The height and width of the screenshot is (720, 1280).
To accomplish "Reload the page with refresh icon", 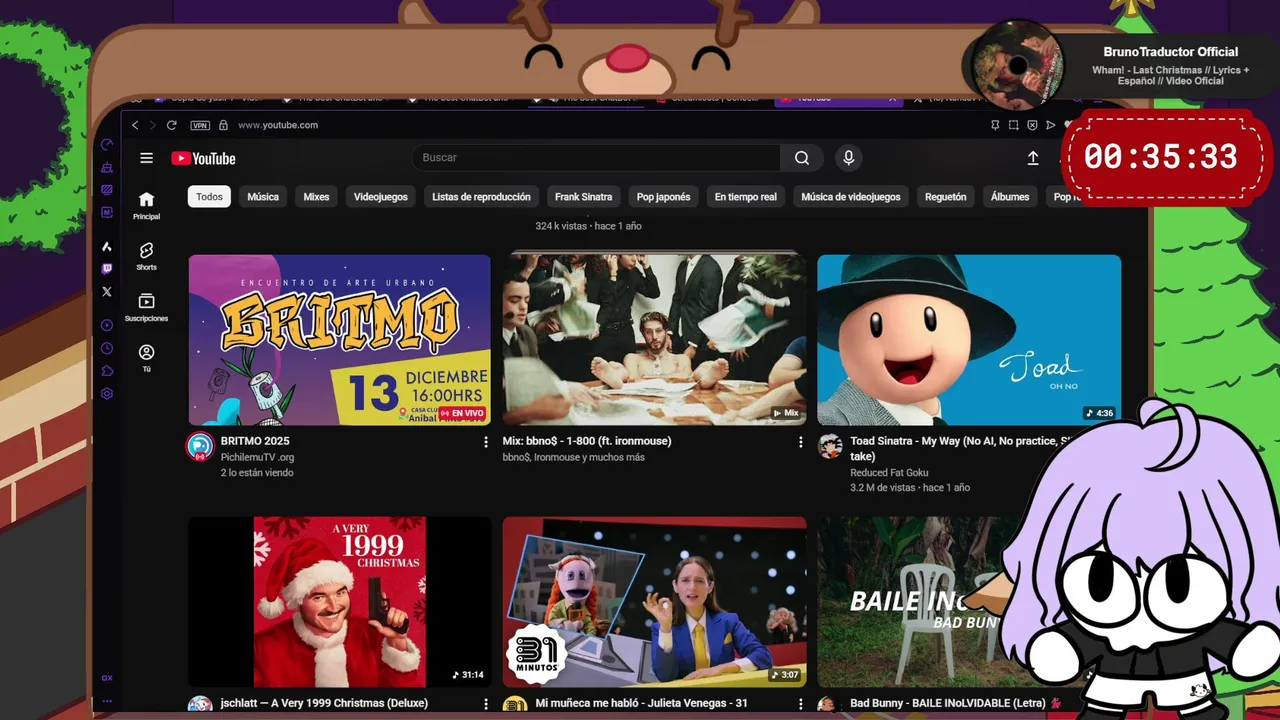I will pos(171,125).
